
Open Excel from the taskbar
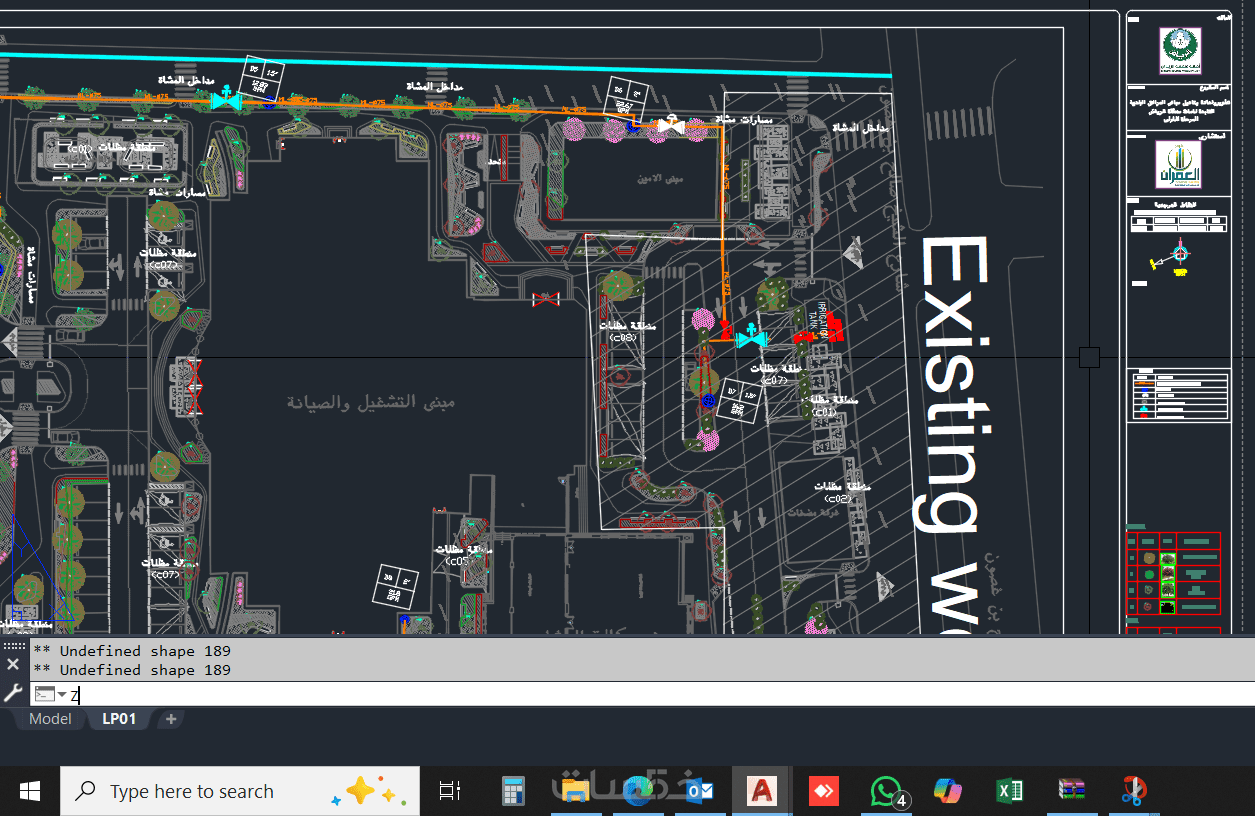pyautogui.click(x=1009, y=792)
